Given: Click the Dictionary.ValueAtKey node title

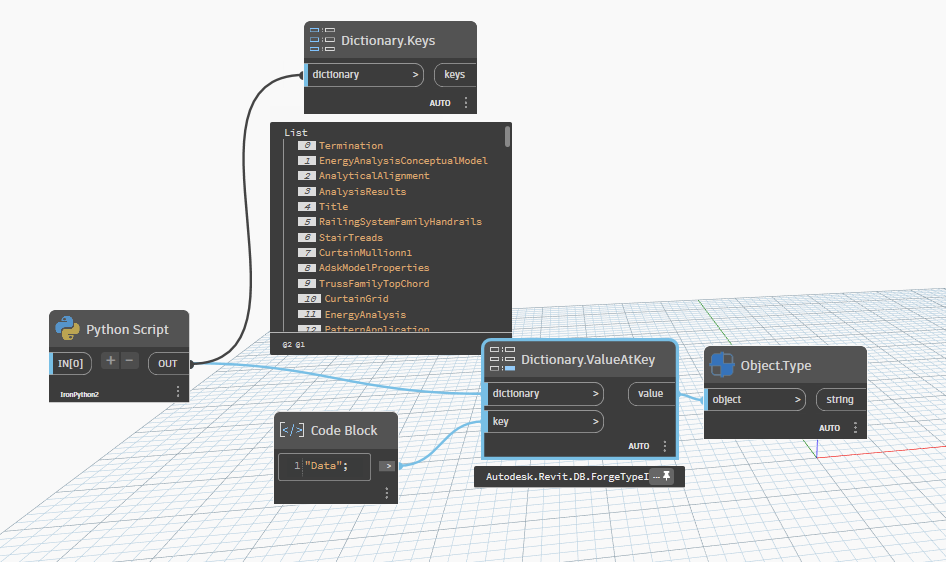Looking at the screenshot, I should (588, 359).
